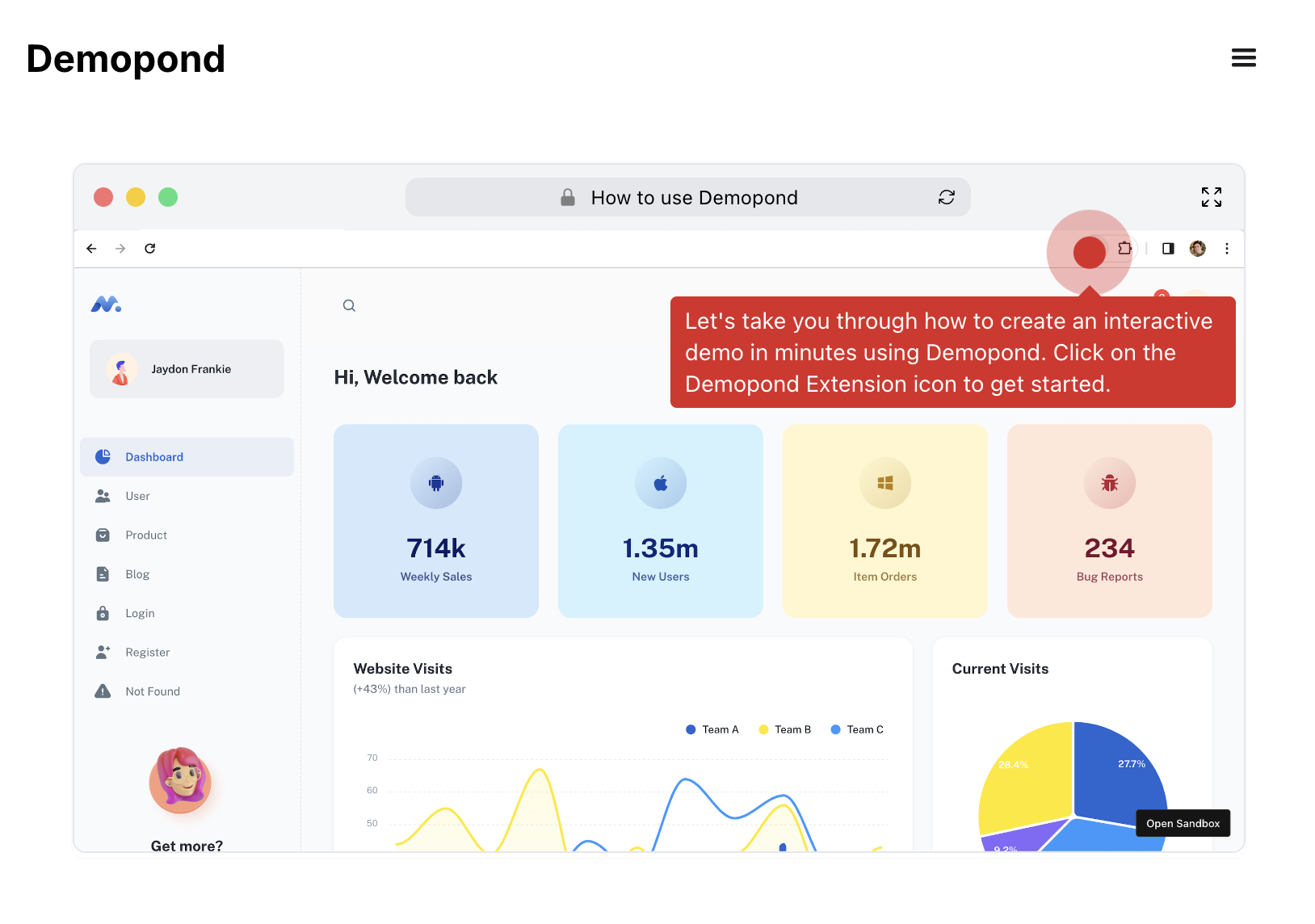
Task: Click the Open Sandbox button
Action: [1183, 823]
